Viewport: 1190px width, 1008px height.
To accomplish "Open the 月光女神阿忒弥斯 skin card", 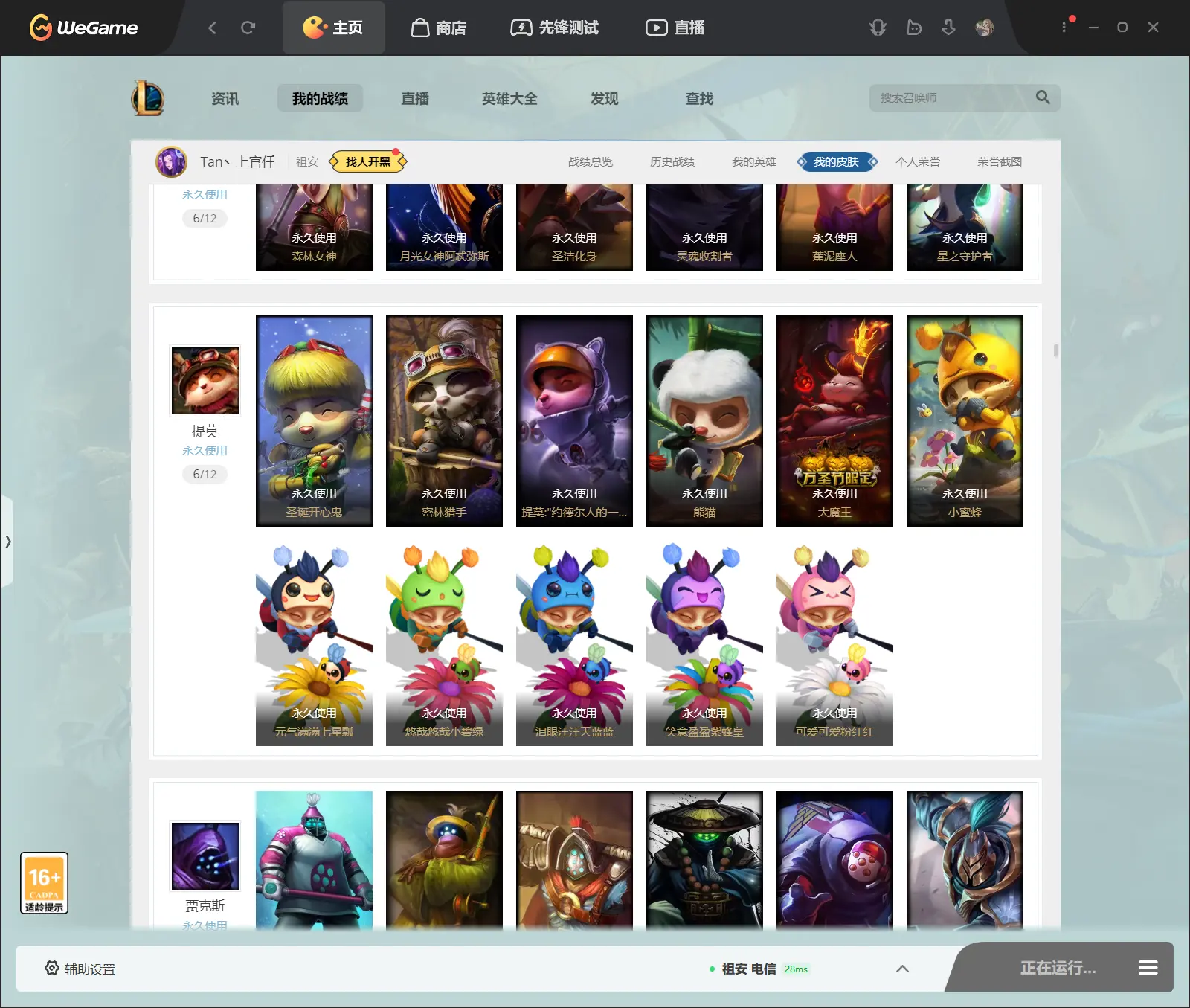I will pyautogui.click(x=444, y=228).
